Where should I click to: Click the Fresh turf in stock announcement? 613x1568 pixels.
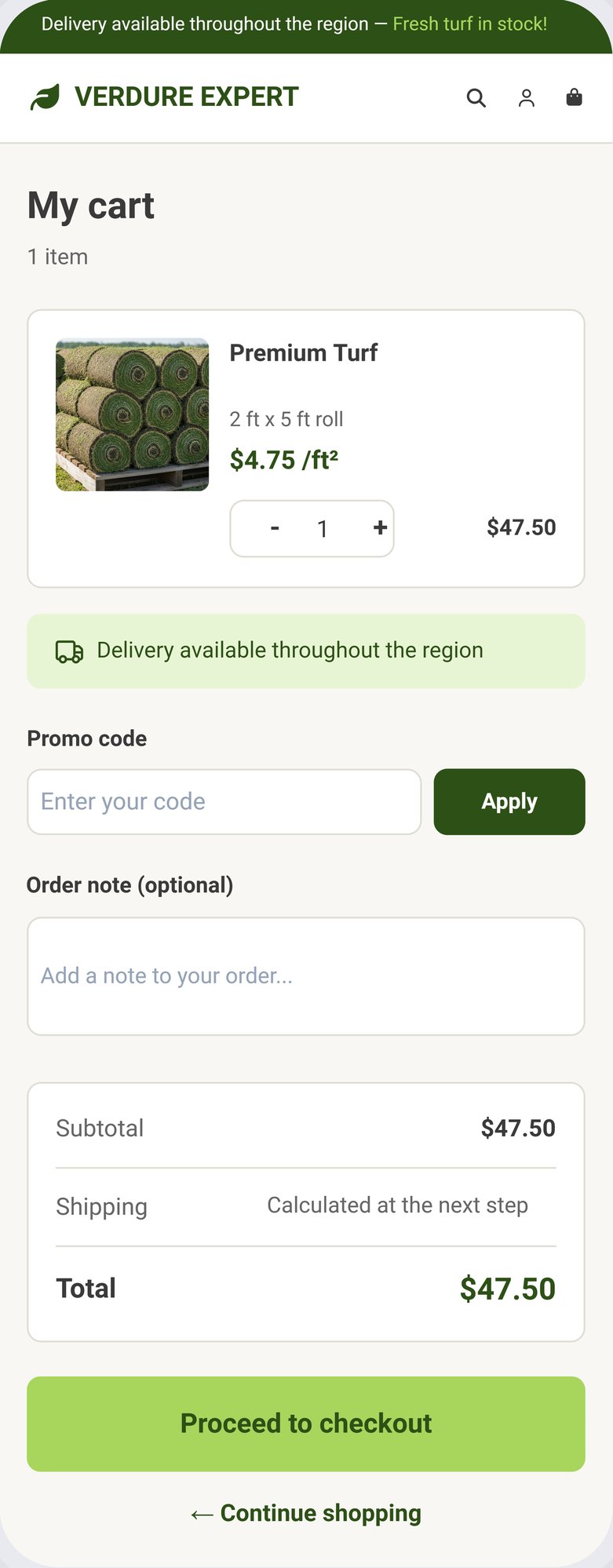tap(470, 24)
